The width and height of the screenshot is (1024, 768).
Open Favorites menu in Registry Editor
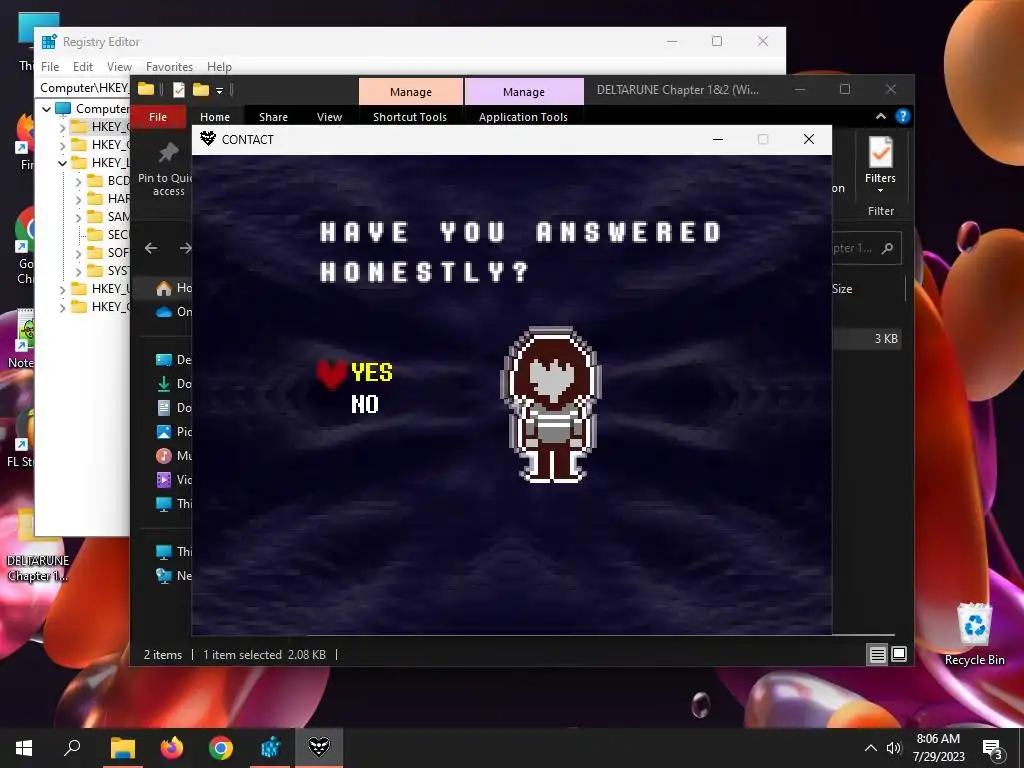click(169, 67)
